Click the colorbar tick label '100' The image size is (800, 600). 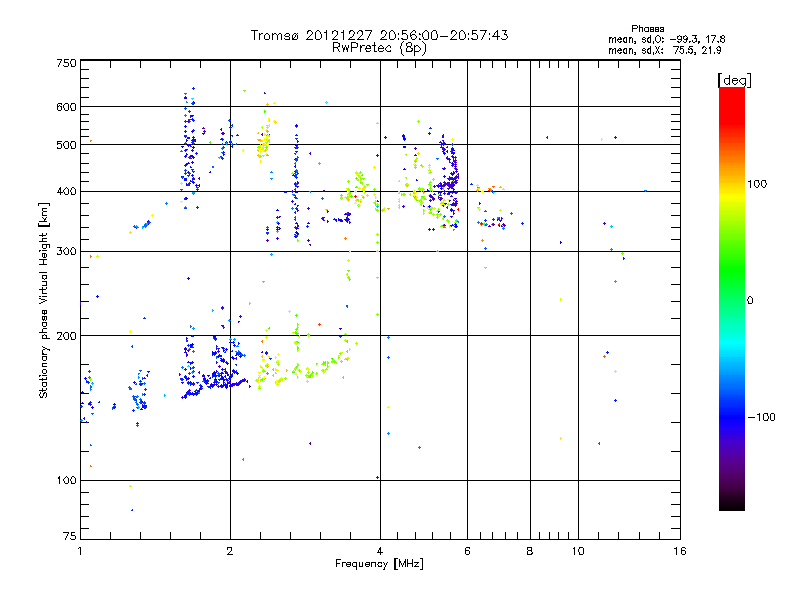[757, 184]
